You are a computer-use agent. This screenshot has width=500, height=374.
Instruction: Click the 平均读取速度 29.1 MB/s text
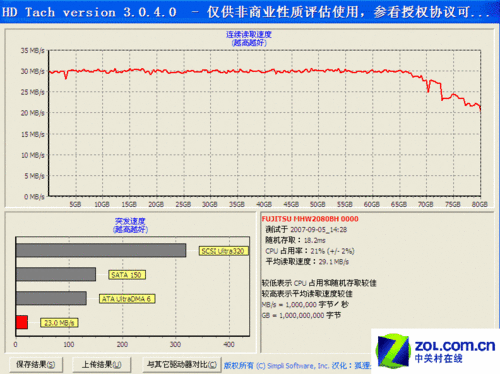pyautogui.click(x=307, y=262)
